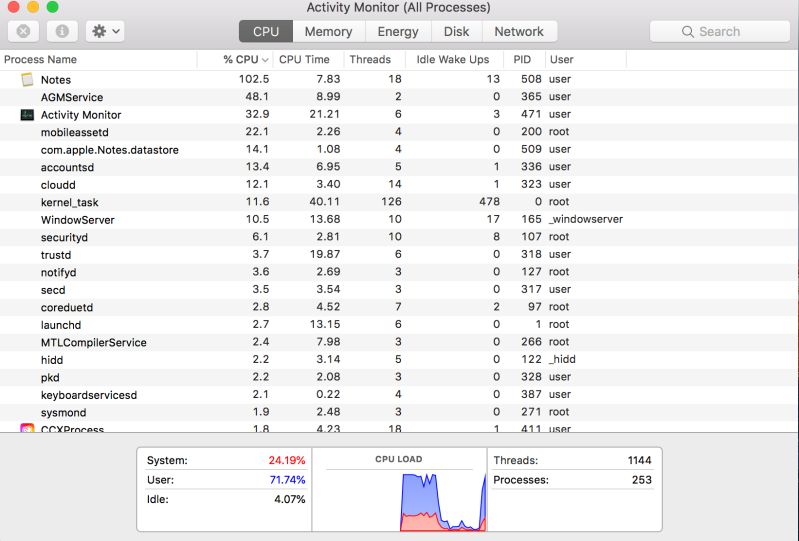Click PID 508 in the Notes row
This screenshot has width=799, height=541.
[x=531, y=79]
